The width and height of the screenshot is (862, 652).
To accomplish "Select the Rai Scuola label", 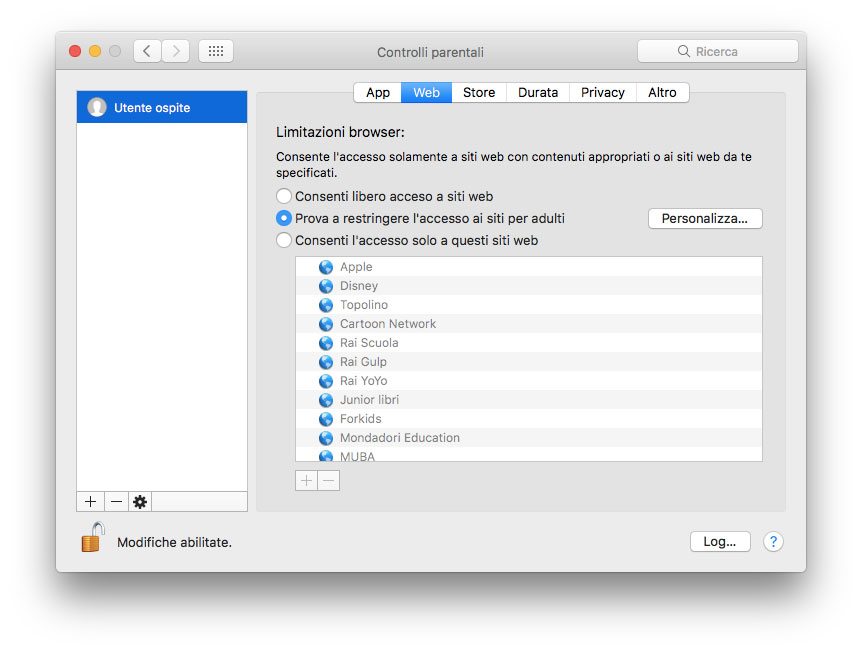I will (369, 343).
